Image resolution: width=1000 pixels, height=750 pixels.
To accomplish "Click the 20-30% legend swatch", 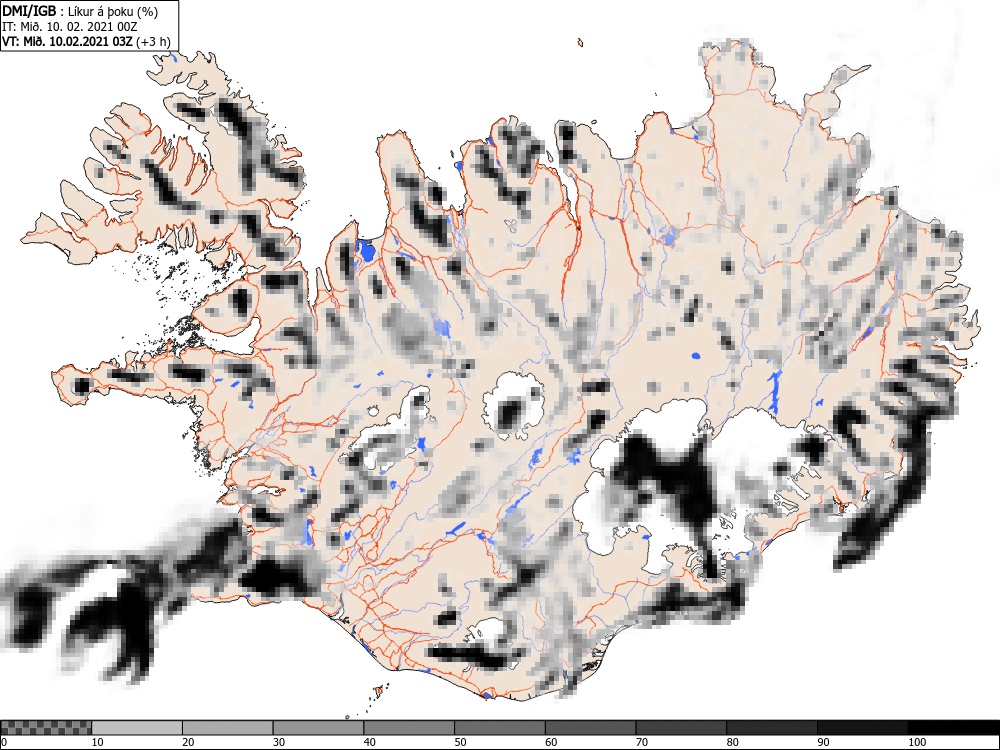I will click(x=228, y=728).
